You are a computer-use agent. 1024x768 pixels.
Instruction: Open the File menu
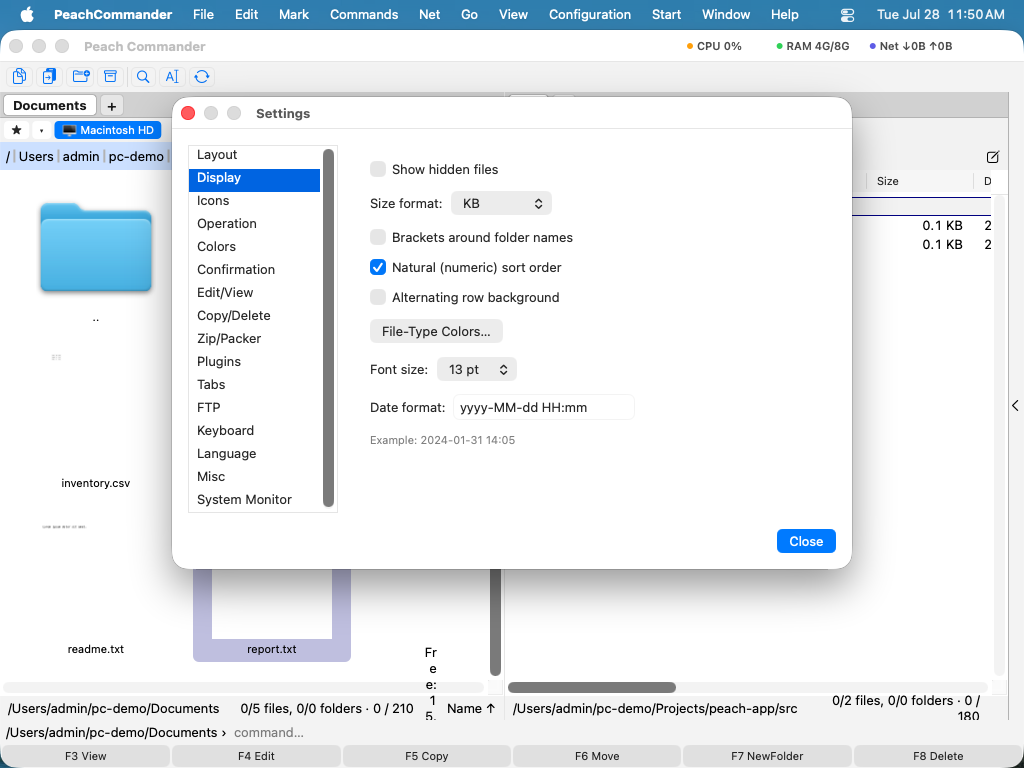203,14
